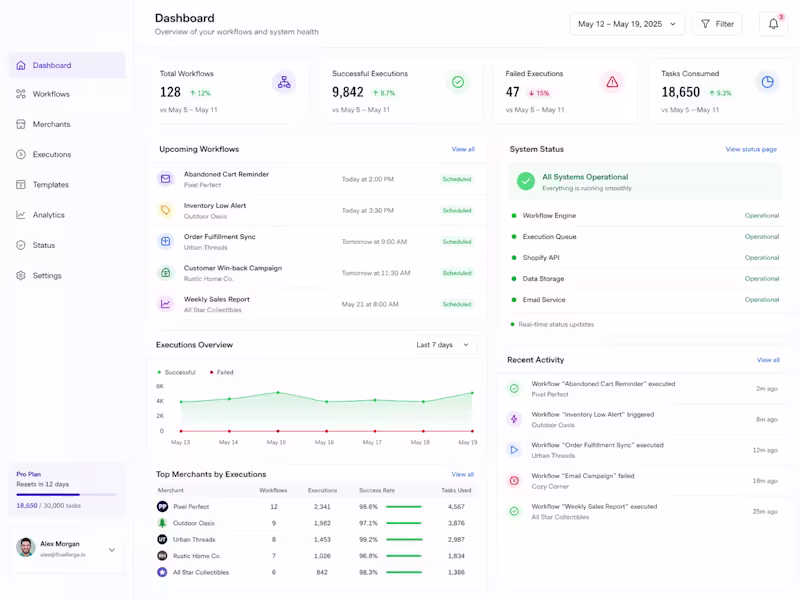Switch to the Merchants section
Image resolution: width=800 pixels, height=600 pixels.
[x=22, y=124]
